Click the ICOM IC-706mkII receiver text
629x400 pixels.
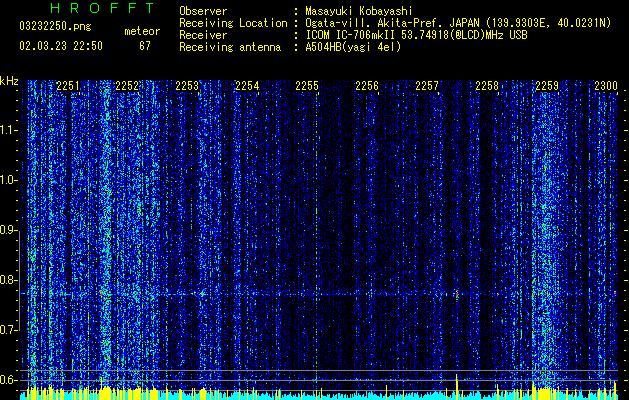[x=416, y=35]
